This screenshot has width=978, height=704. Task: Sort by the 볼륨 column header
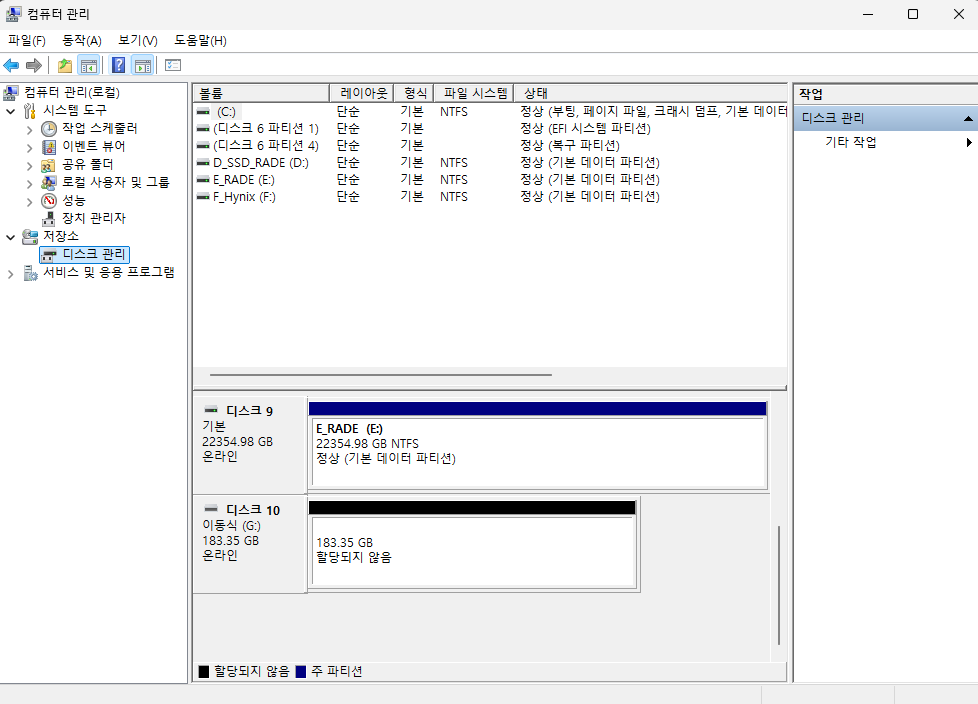point(261,94)
